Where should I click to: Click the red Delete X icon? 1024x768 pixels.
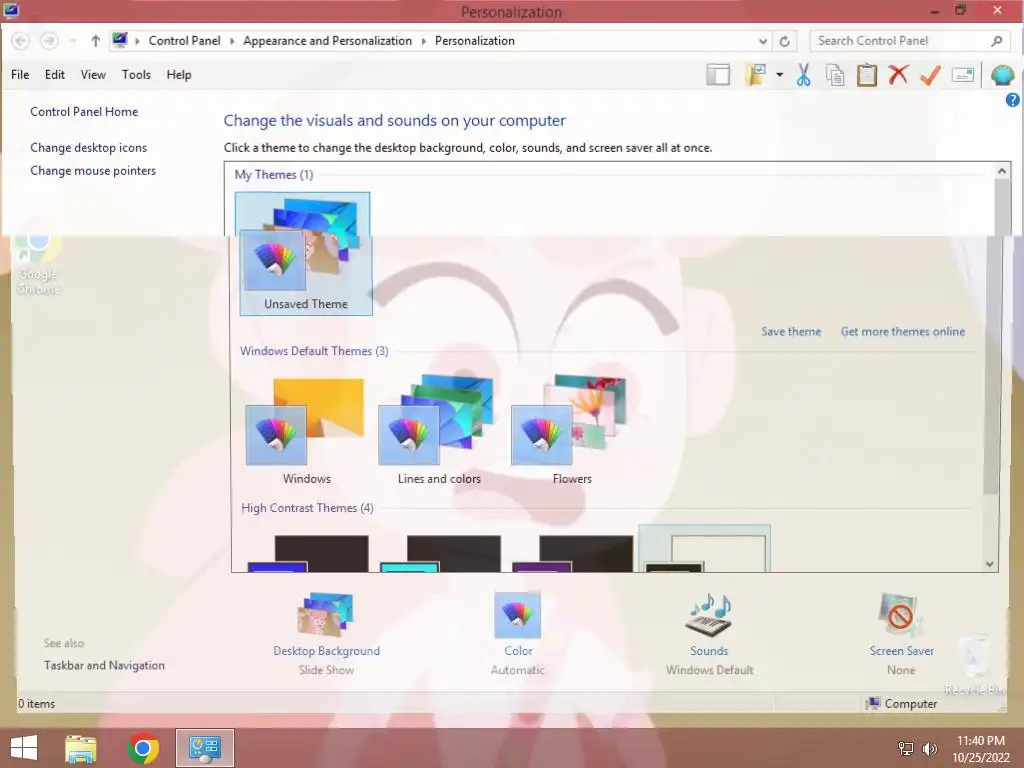click(x=899, y=74)
